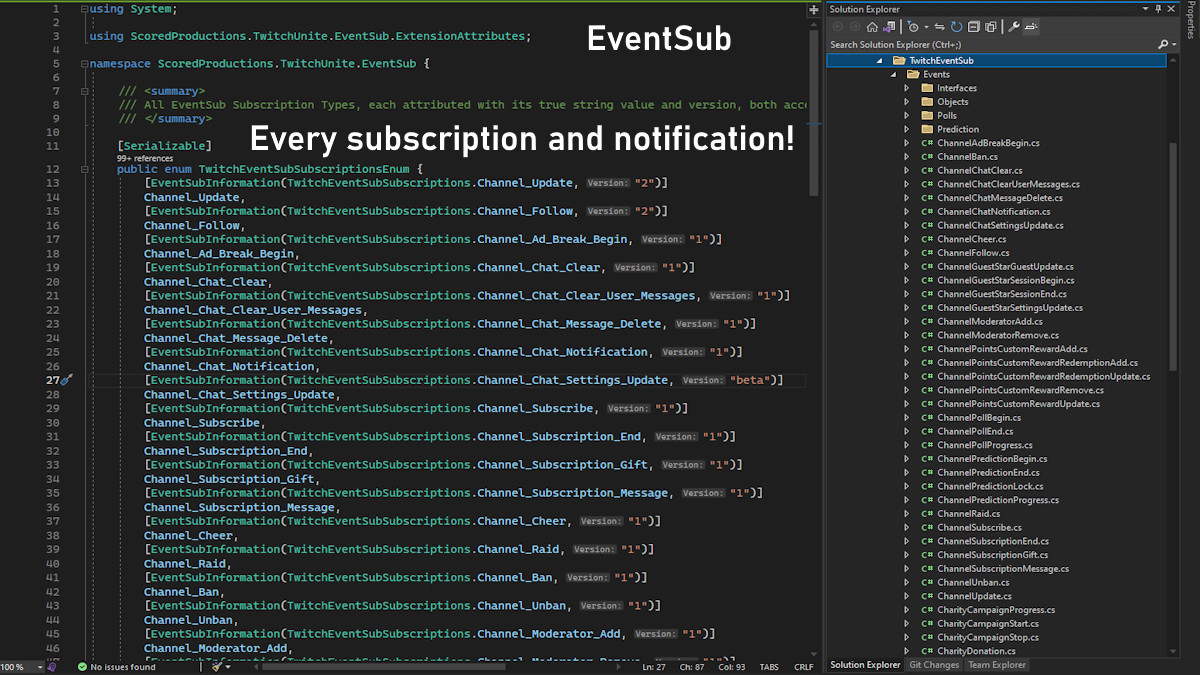Screen dimensions: 1200x675
Task: Click Sync with Active Document arrows icon
Action: pyautogui.click(x=940, y=27)
